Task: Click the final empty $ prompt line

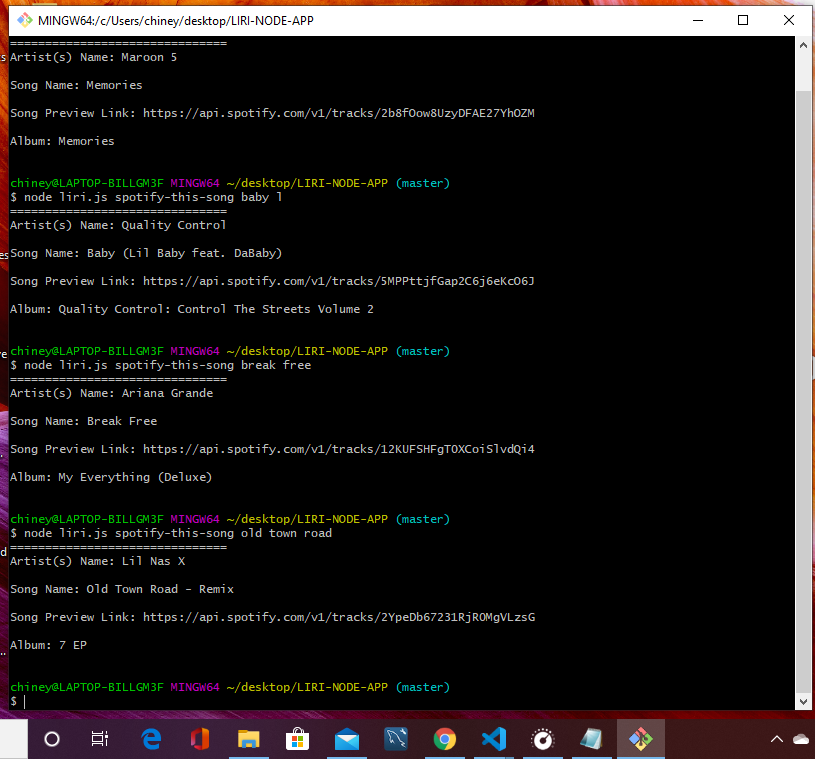Action: pyautogui.click(x=18, y=701)
